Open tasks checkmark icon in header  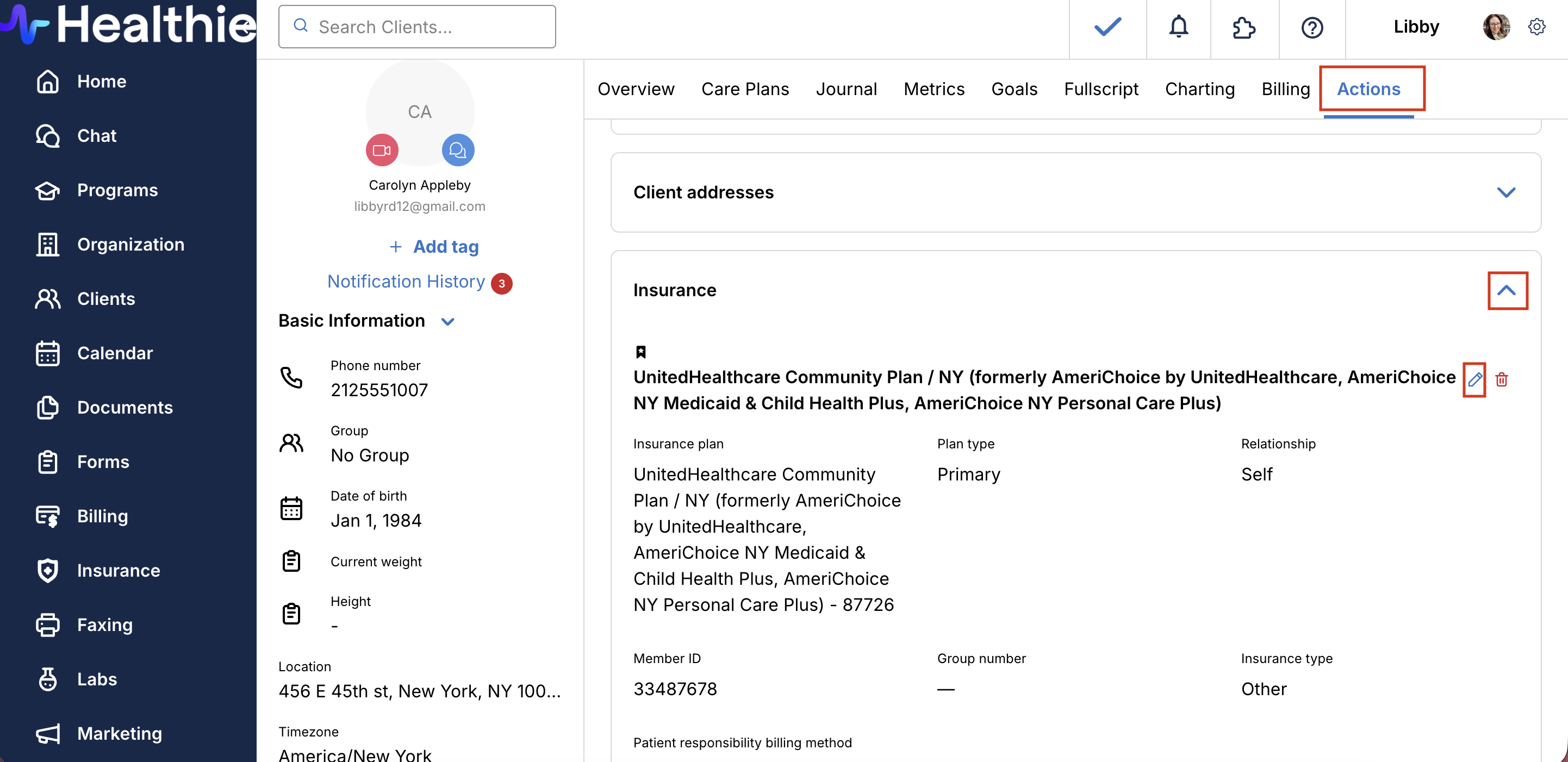[x=1107, y=27]
